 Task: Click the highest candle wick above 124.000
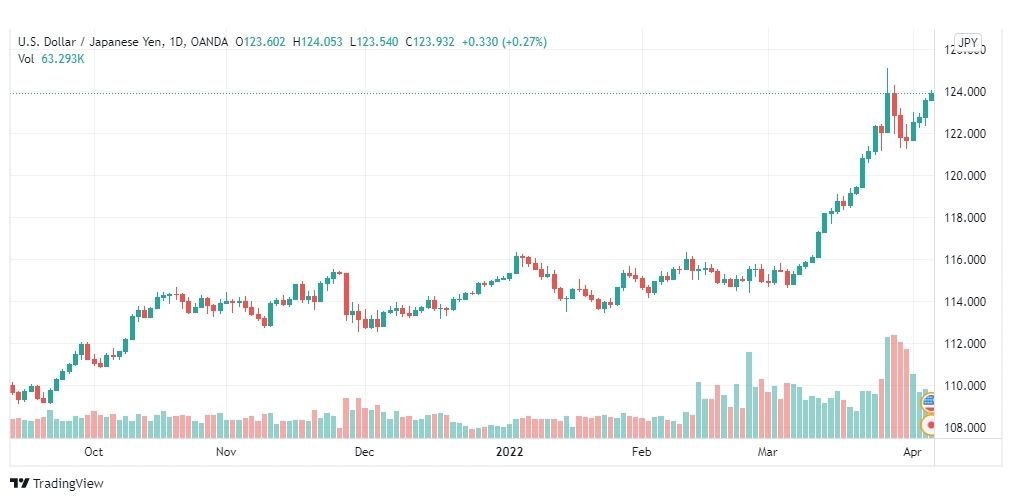[887, 80]
